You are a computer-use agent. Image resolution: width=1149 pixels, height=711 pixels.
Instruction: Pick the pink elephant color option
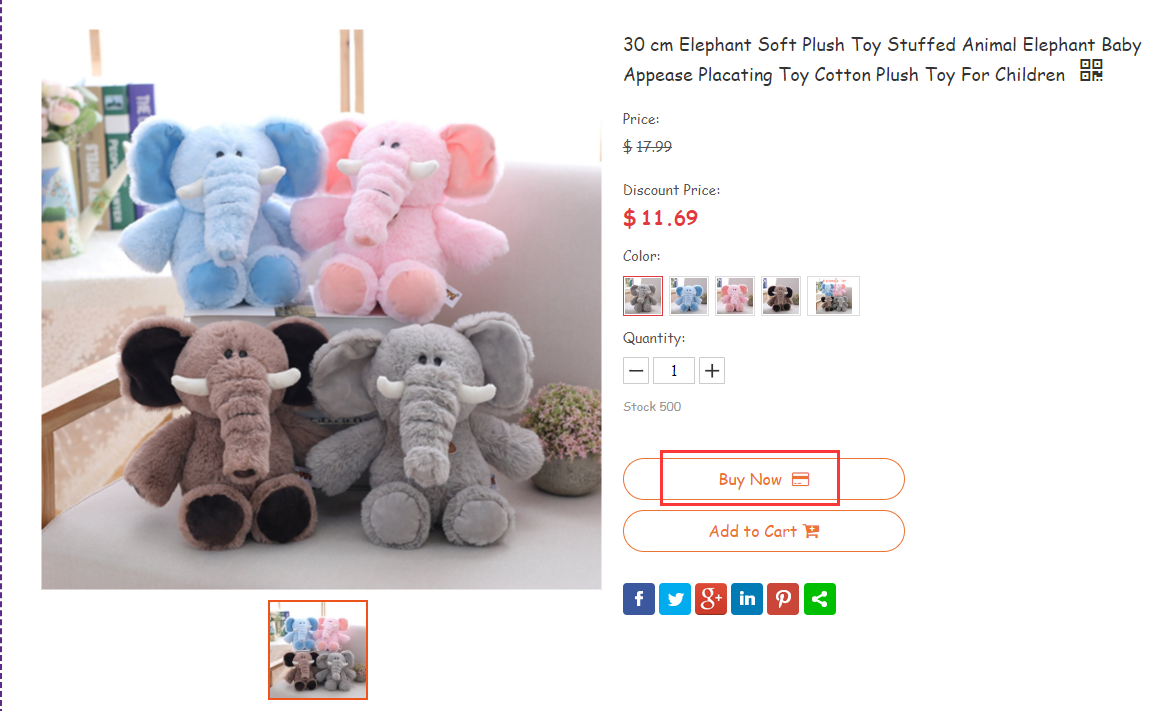(x=735, y=296)
